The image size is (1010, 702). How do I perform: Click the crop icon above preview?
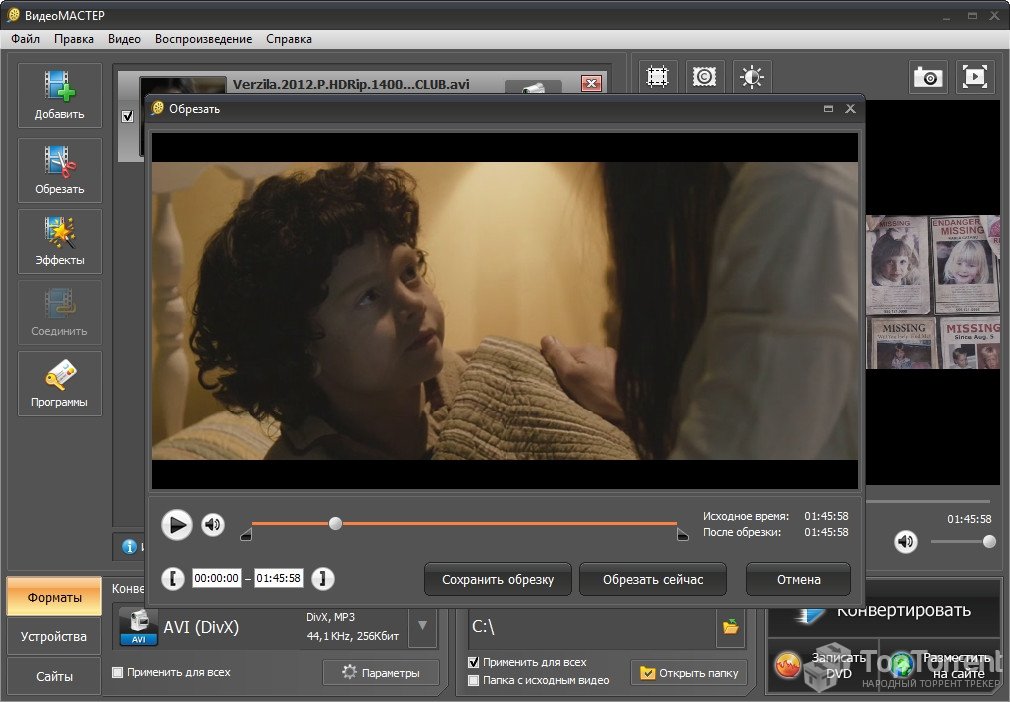pyautogui.click(x=658, y=77)
